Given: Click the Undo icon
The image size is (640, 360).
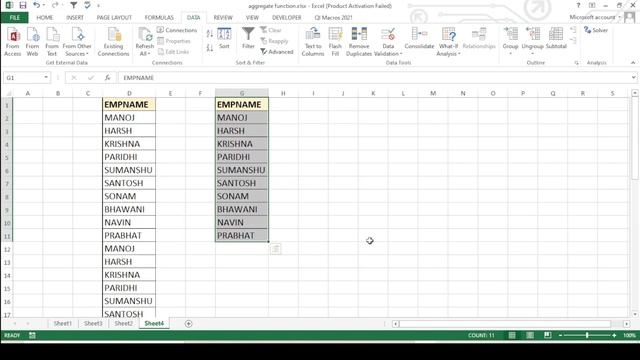Looking at the screenshot, I should tap(37, 5).
